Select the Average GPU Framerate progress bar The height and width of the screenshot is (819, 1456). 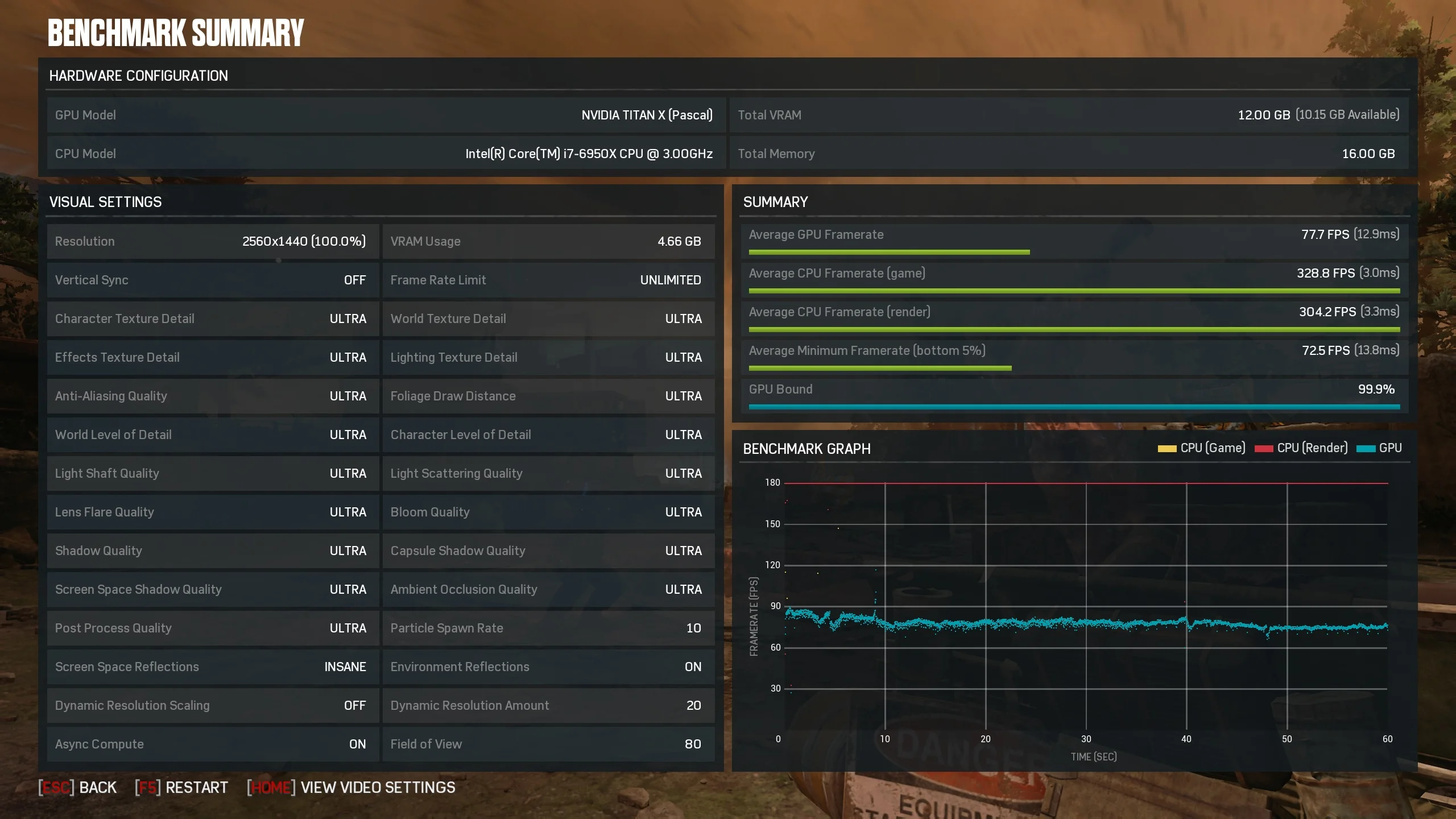[889, 252]
